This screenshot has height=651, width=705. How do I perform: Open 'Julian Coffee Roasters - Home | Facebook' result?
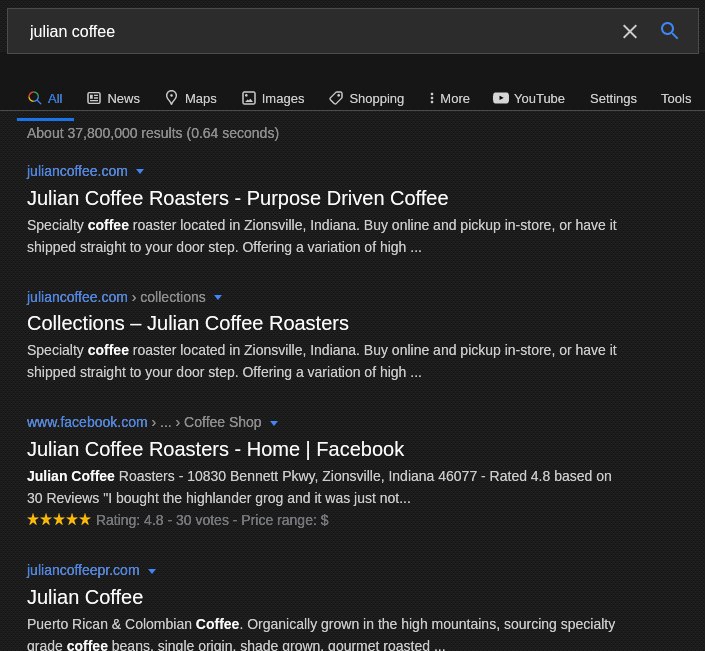(215, 449)
